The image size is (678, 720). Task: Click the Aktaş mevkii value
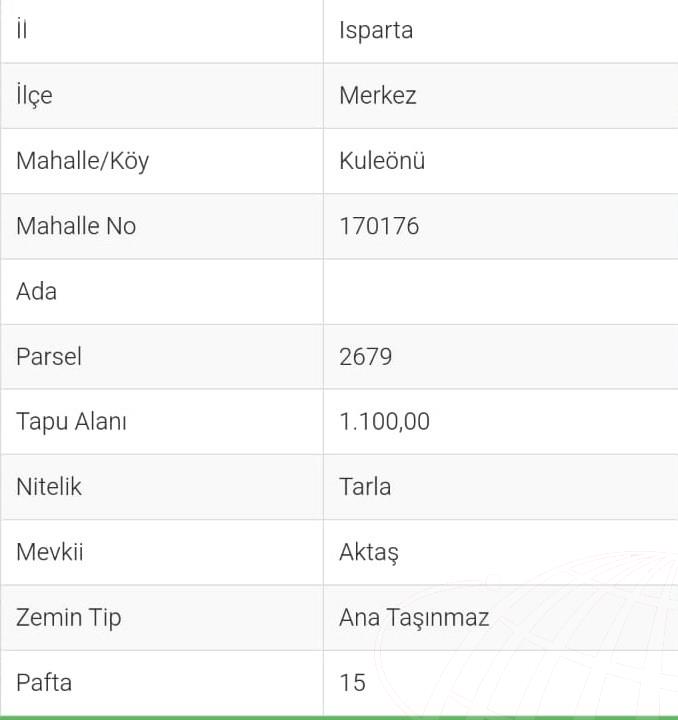pyautogui.click(x=369, y=552)
